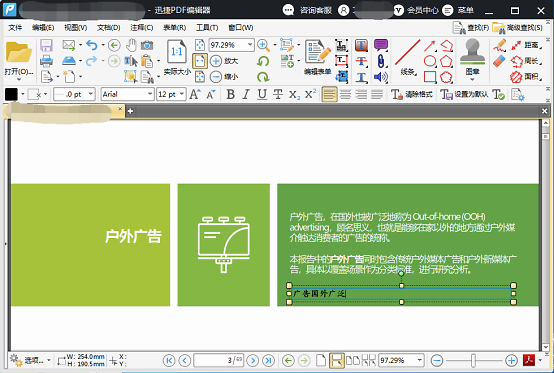Enable left text alignment
554x373 pixels.
click(329, 95)
